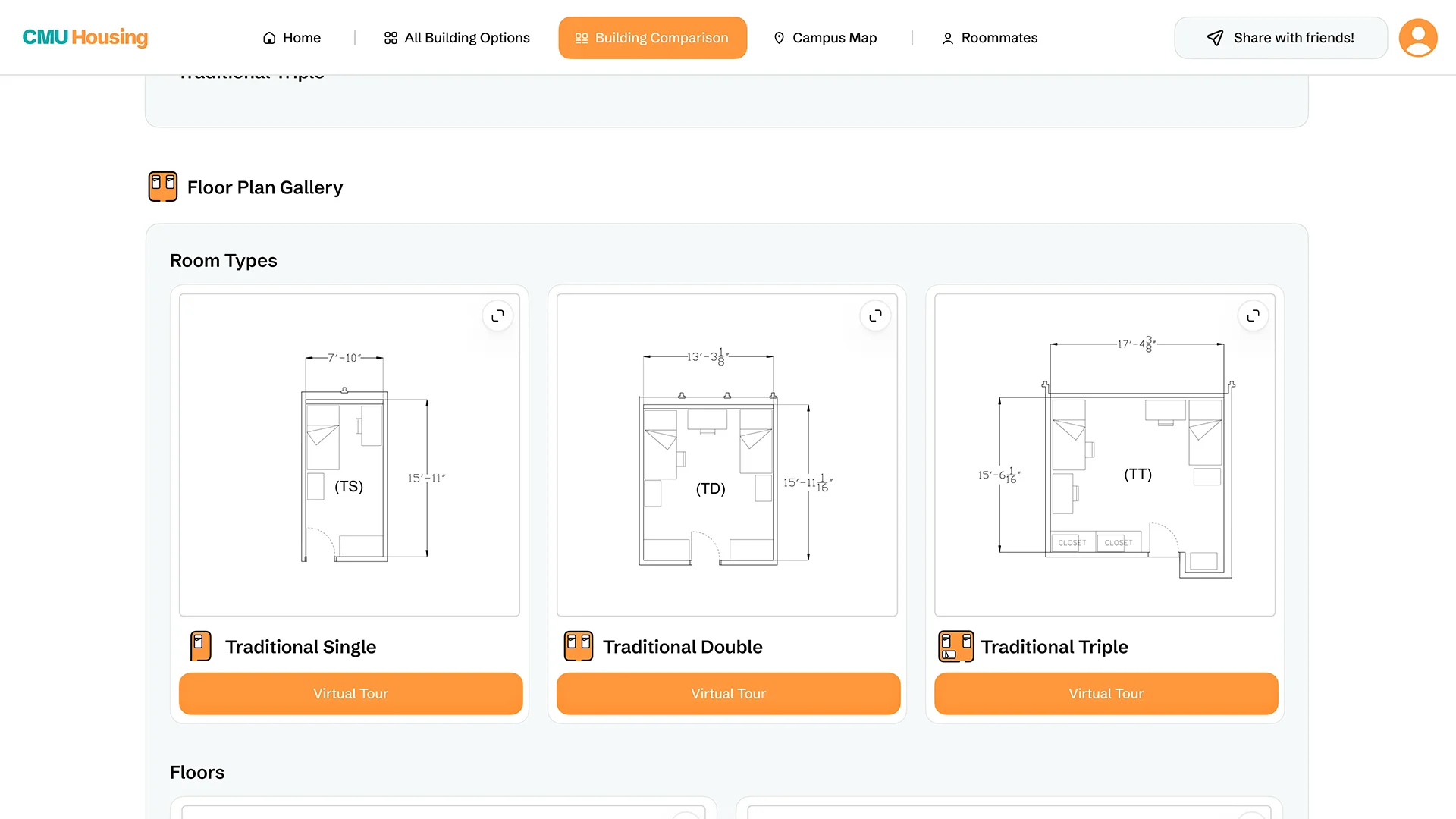
Task: Open the Campus Map
Action: pyautogui.click(x=825, y=38)
